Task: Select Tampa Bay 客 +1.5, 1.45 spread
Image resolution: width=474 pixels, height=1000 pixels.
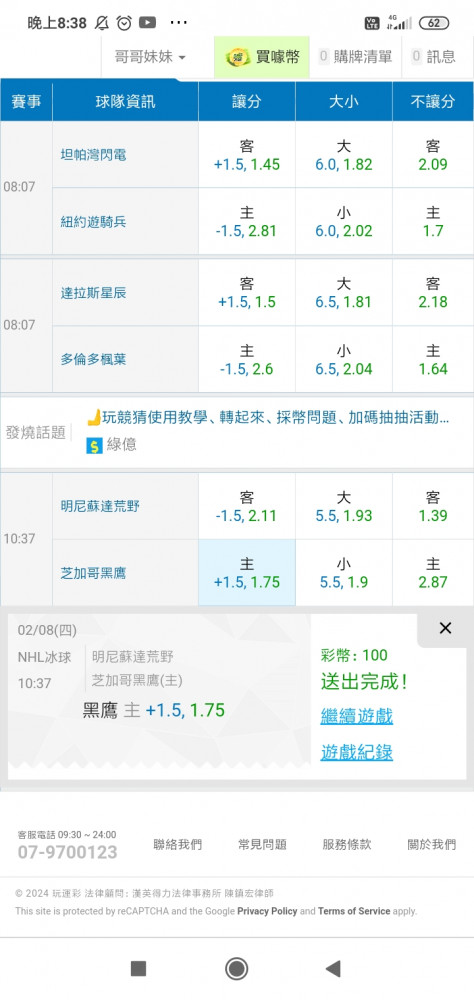Action: click(x=247, y=155)
